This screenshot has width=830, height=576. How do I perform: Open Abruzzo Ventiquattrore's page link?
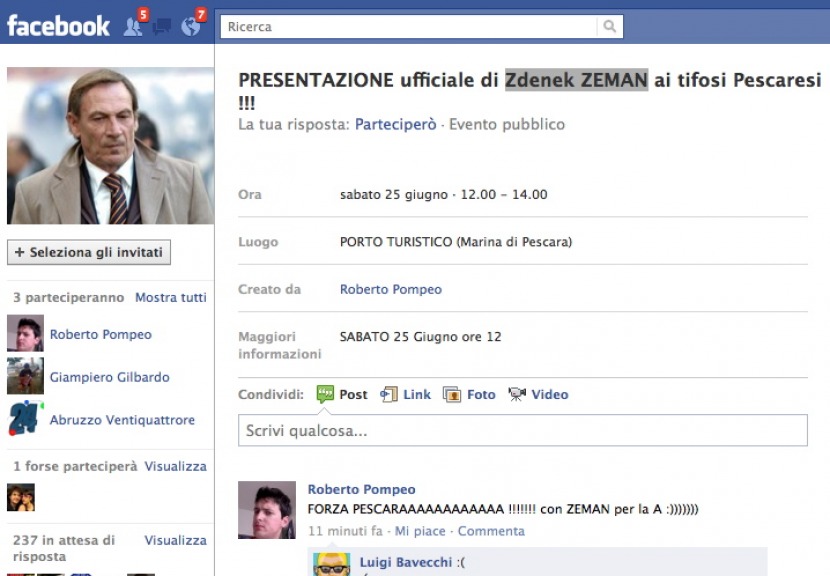(x=122, y=420)
